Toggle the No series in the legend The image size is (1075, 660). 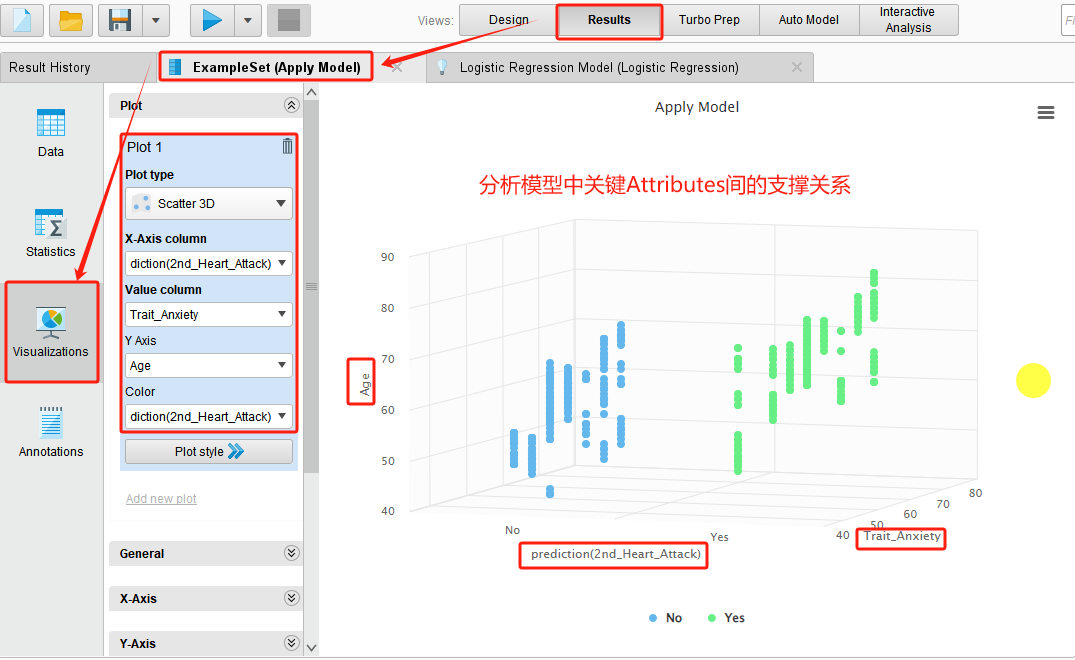click(x=665, y=618)
